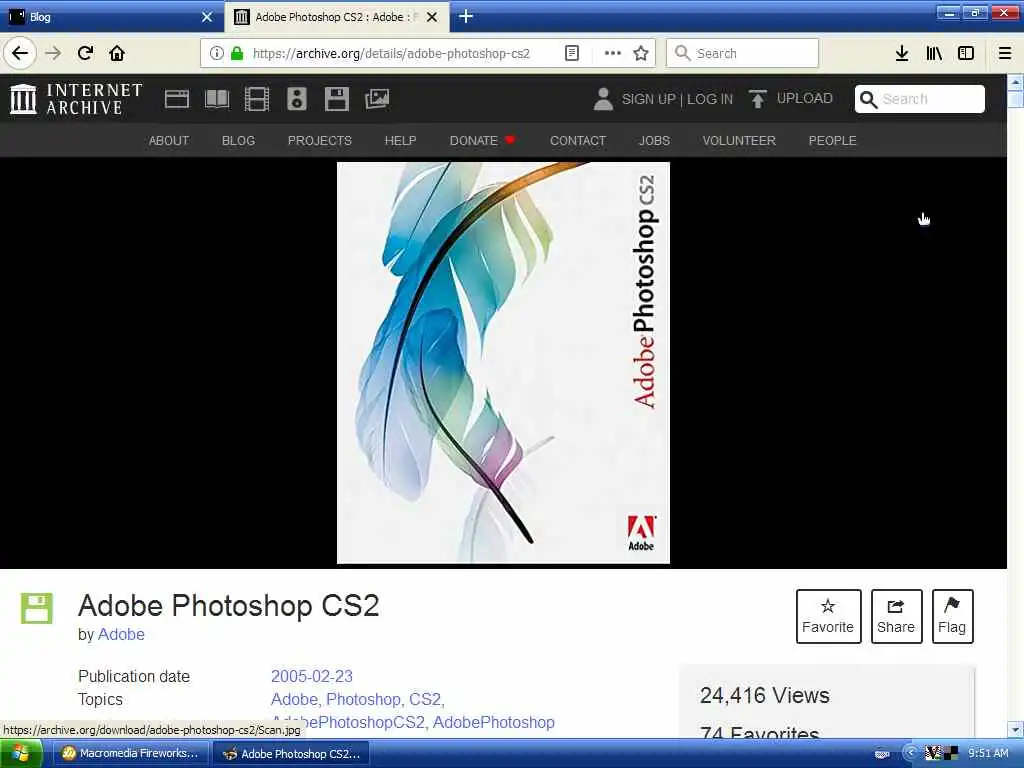Screen dimensions: 1024x768
Task: Click the Favorite button
Action: pos(828,616)
